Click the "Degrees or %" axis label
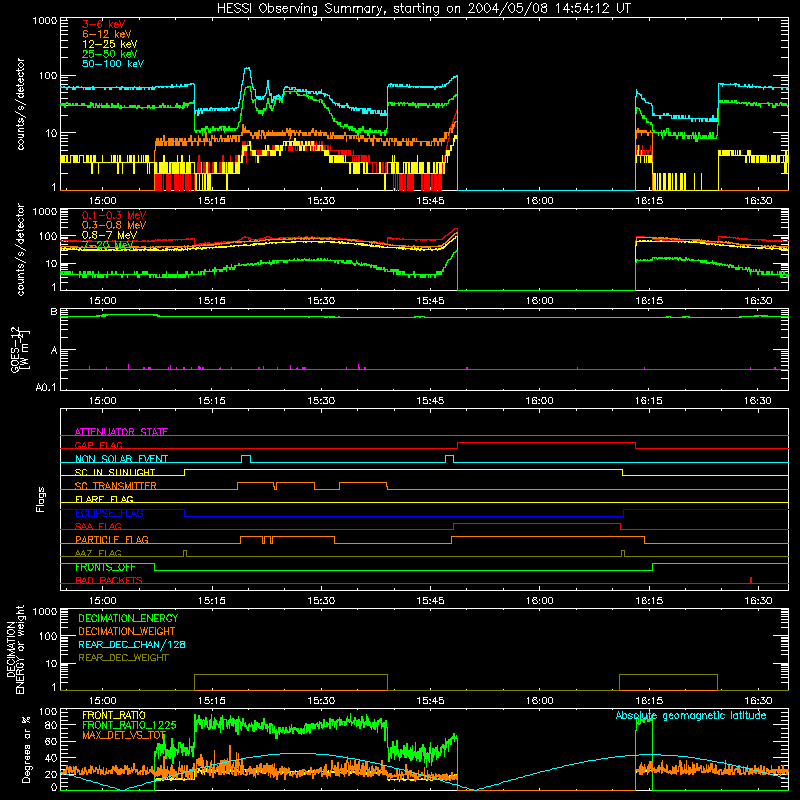The width and height of the screenshot is (800, 800). 26,749
